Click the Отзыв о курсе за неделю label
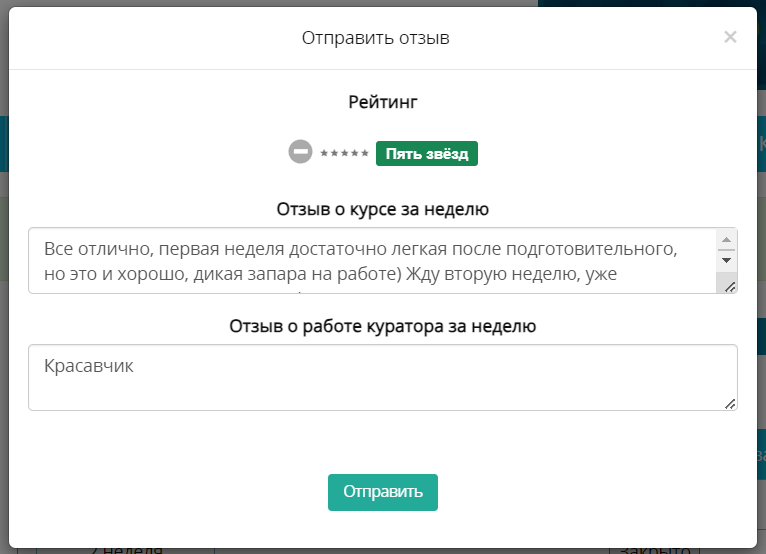The width and height of the screenshot is (766, 554). [x=383, y=209]
